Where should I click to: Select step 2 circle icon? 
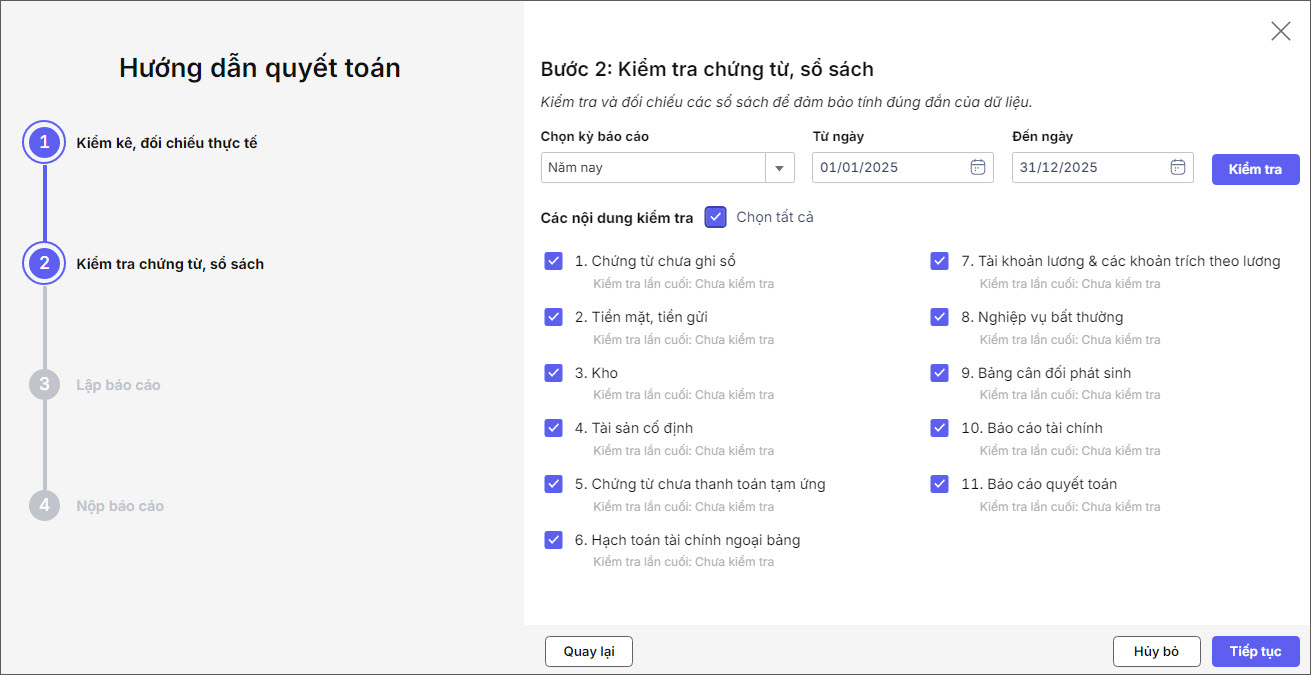pos(44,264)
